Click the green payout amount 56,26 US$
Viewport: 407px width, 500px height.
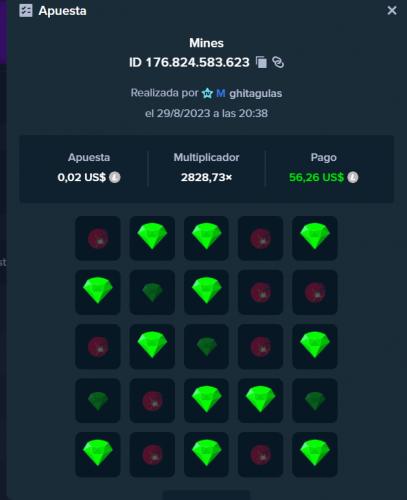point(316,177)
